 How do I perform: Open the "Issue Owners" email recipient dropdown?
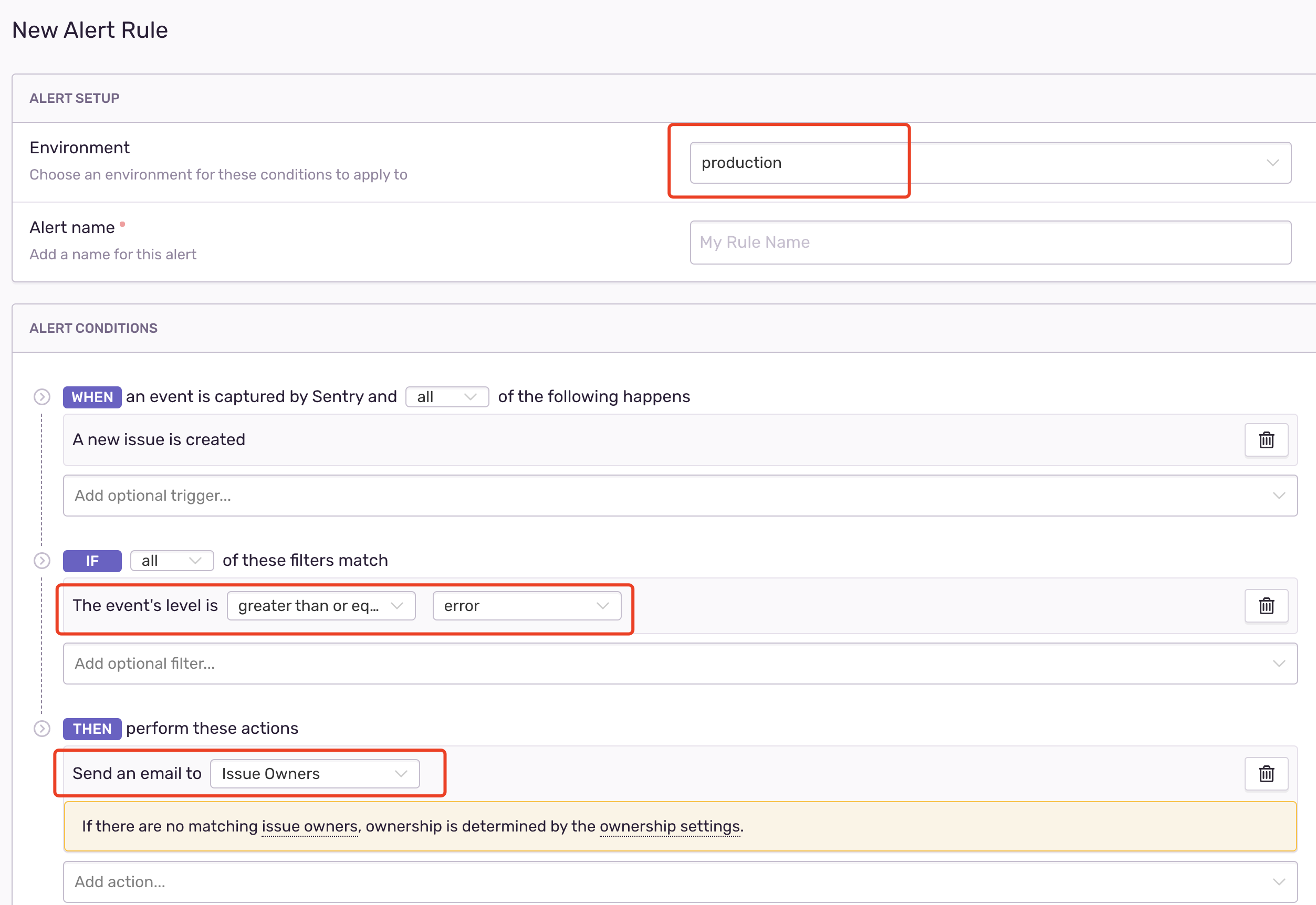coord(314,773)
